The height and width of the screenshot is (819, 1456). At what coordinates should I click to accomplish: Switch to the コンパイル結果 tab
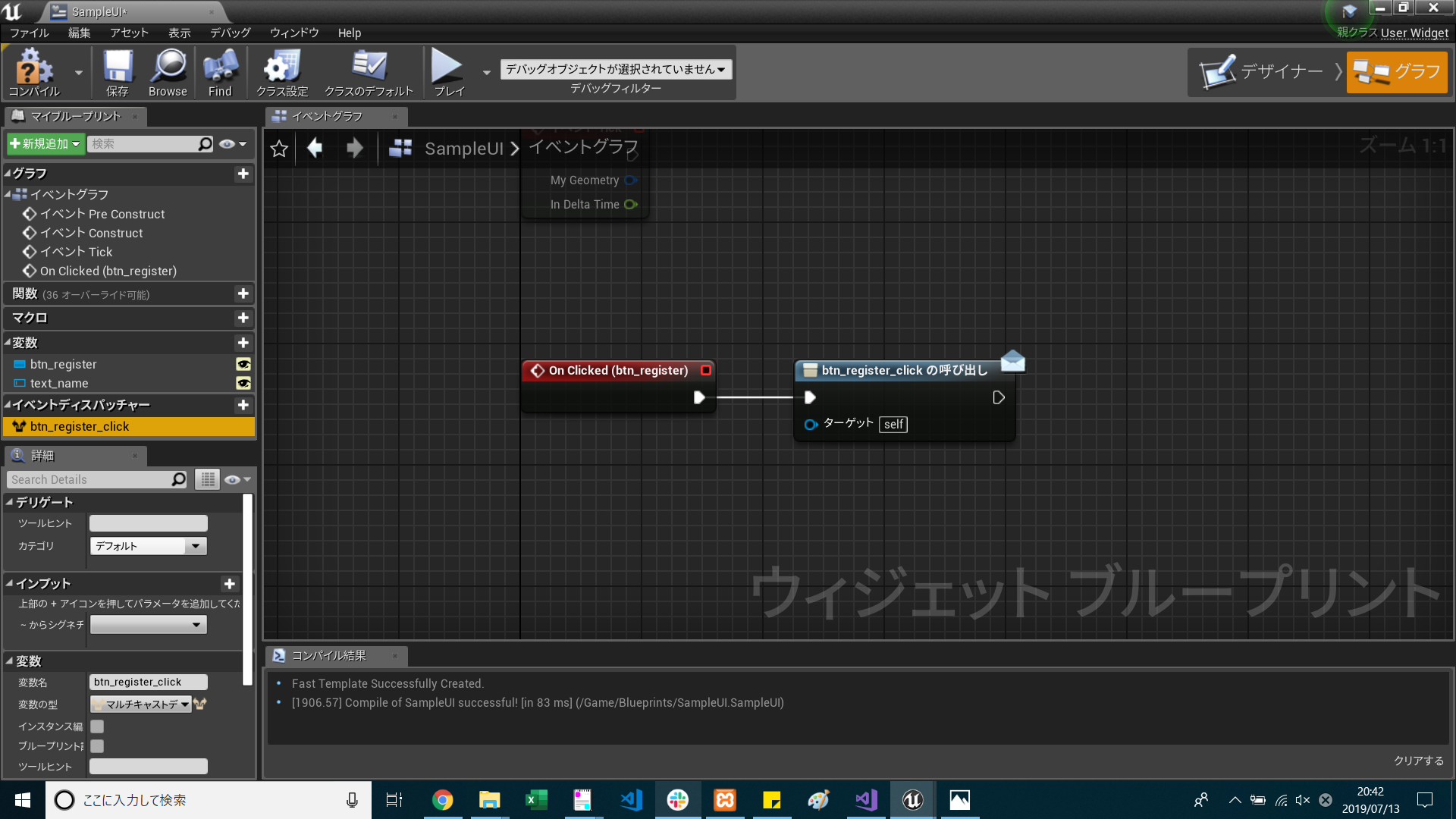(328, 656)
